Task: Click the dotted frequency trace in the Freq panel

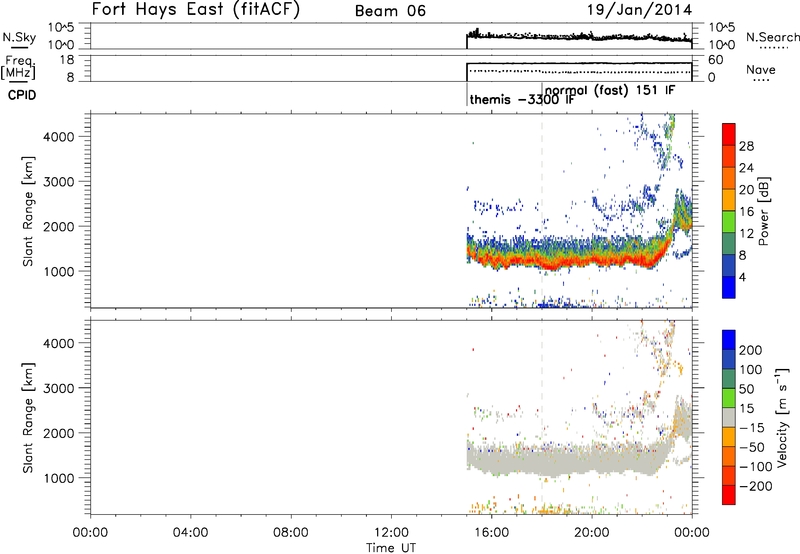Action: coord(579,71)
